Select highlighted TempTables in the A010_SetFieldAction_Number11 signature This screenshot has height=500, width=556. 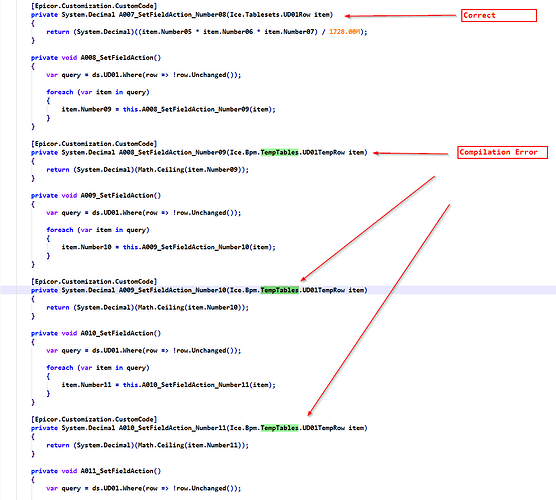tap(279, 428)
